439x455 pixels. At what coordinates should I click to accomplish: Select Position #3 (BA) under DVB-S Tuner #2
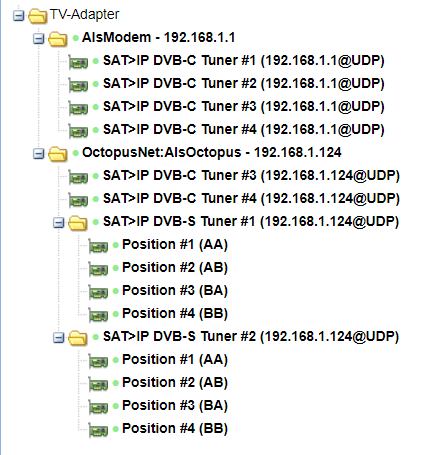175,406
